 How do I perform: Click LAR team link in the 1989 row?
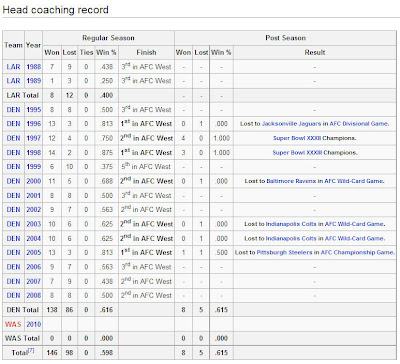tap(13, 81)
